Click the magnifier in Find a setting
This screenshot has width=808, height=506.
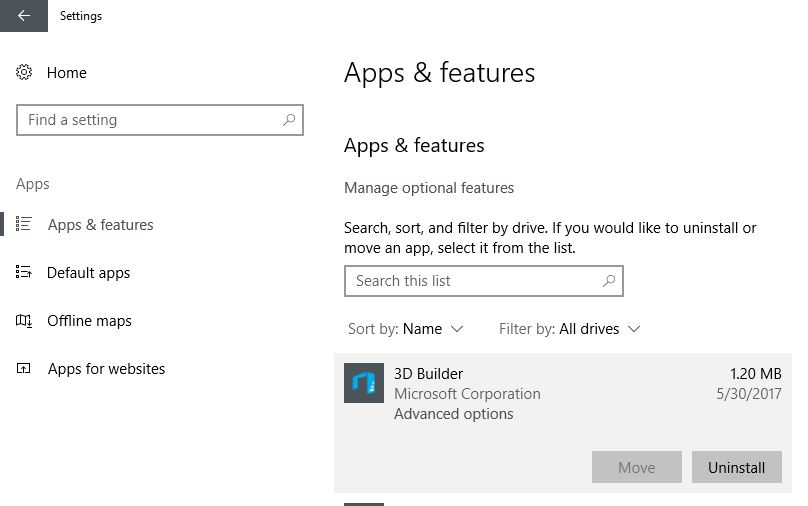[x=289, y=120]
